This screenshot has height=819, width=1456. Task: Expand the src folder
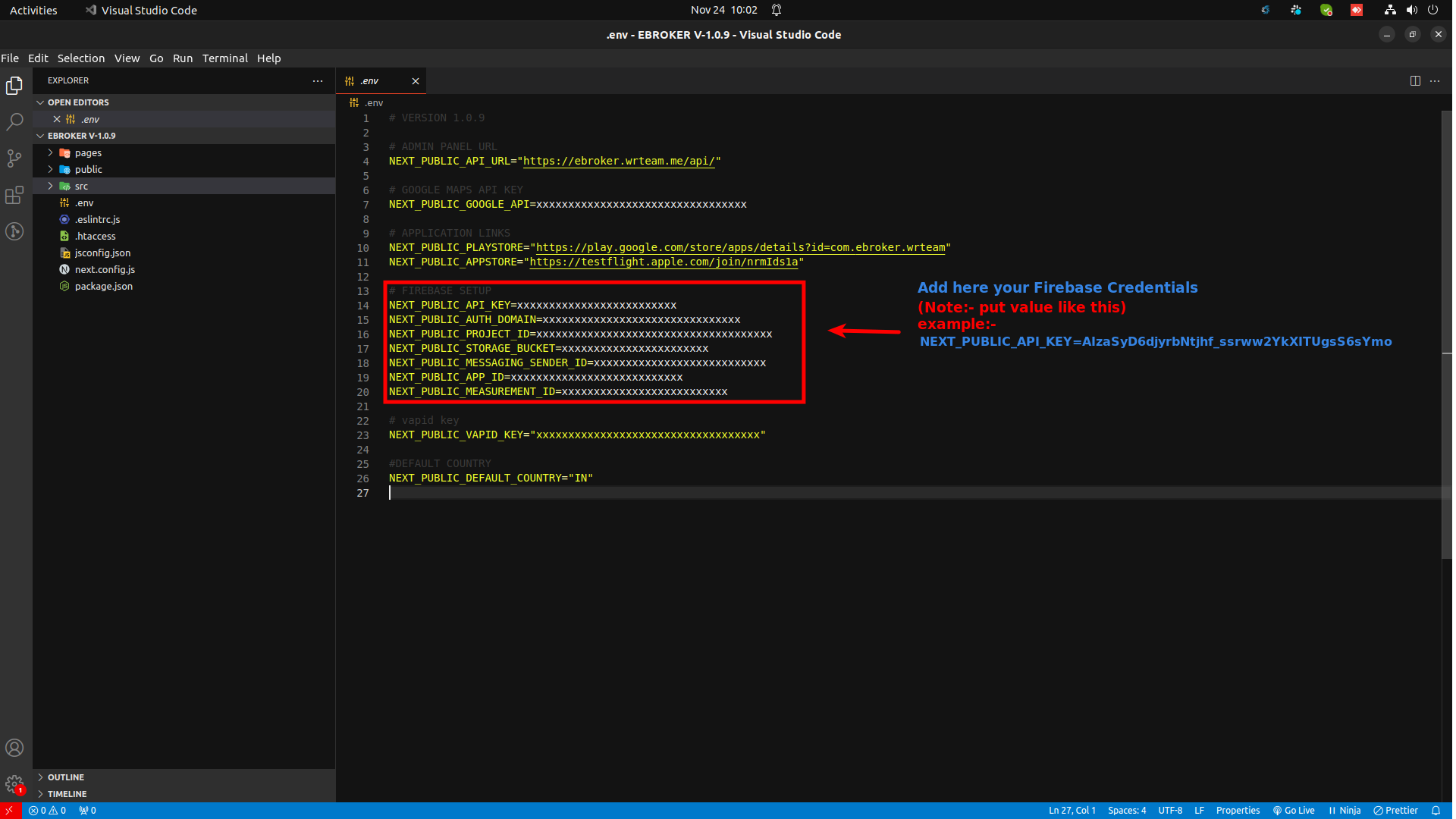[x=184, y=186]
